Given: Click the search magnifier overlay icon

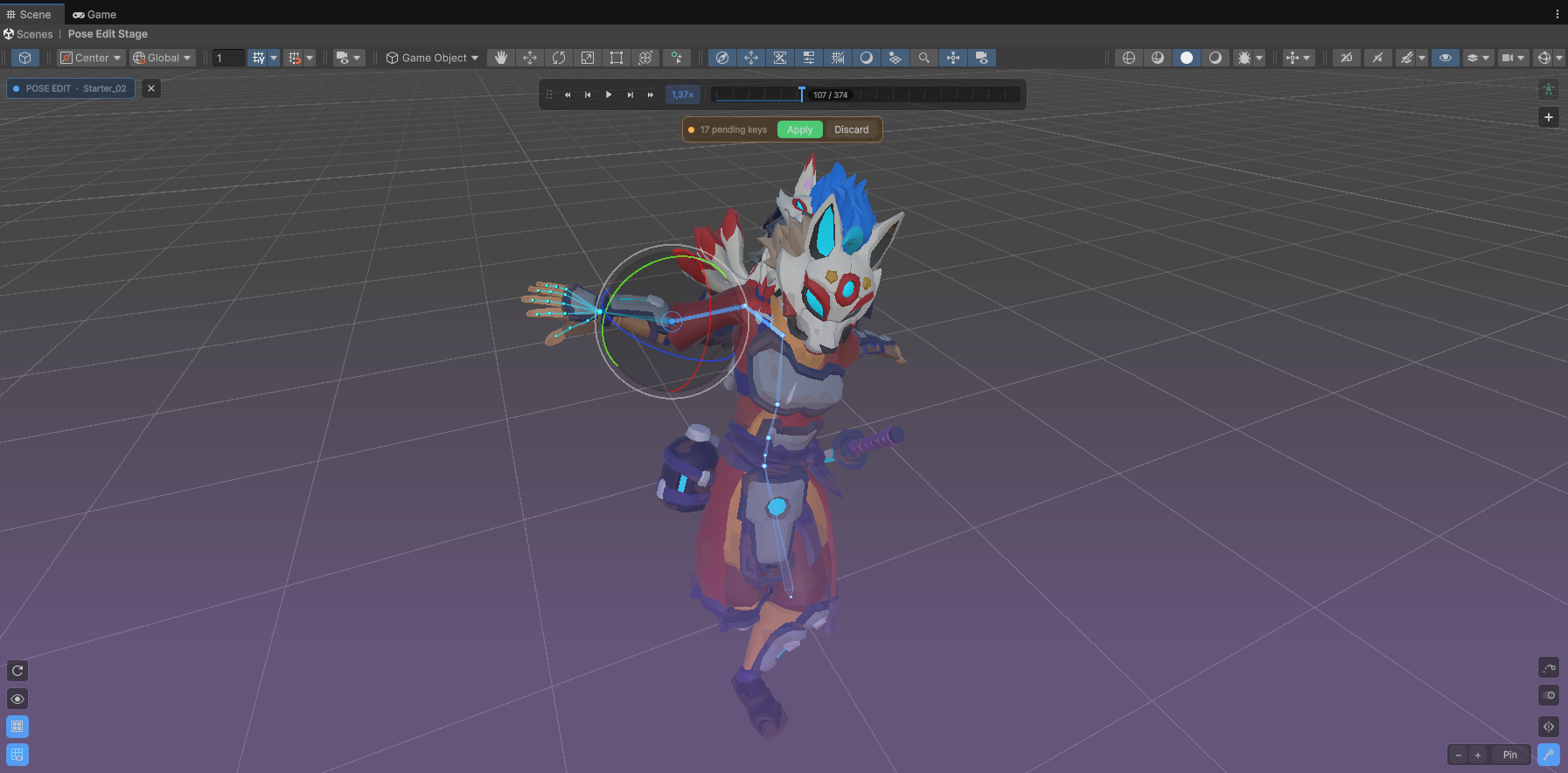Looking at the screenshot, I should (924, 58).
